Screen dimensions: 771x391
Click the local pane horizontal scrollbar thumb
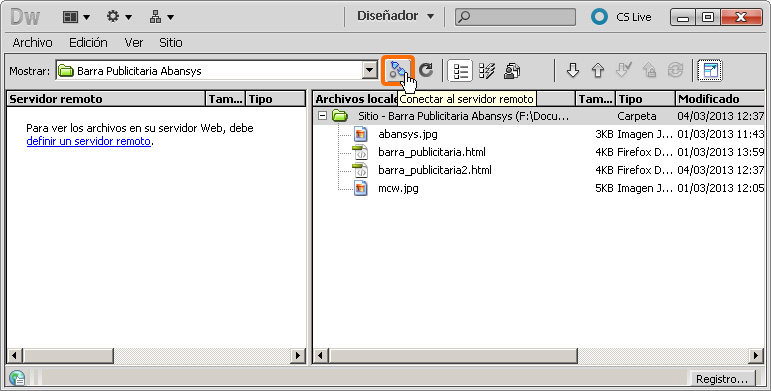pos(452,355)
